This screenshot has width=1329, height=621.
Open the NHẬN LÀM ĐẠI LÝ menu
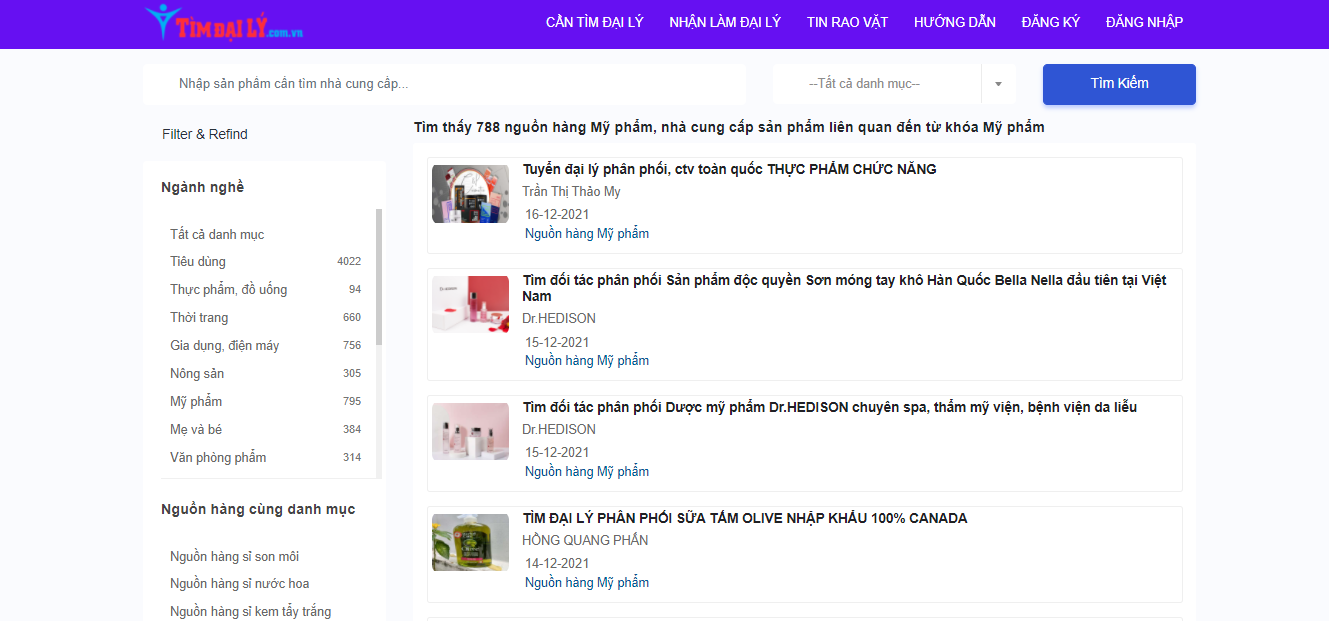[725, 20]
